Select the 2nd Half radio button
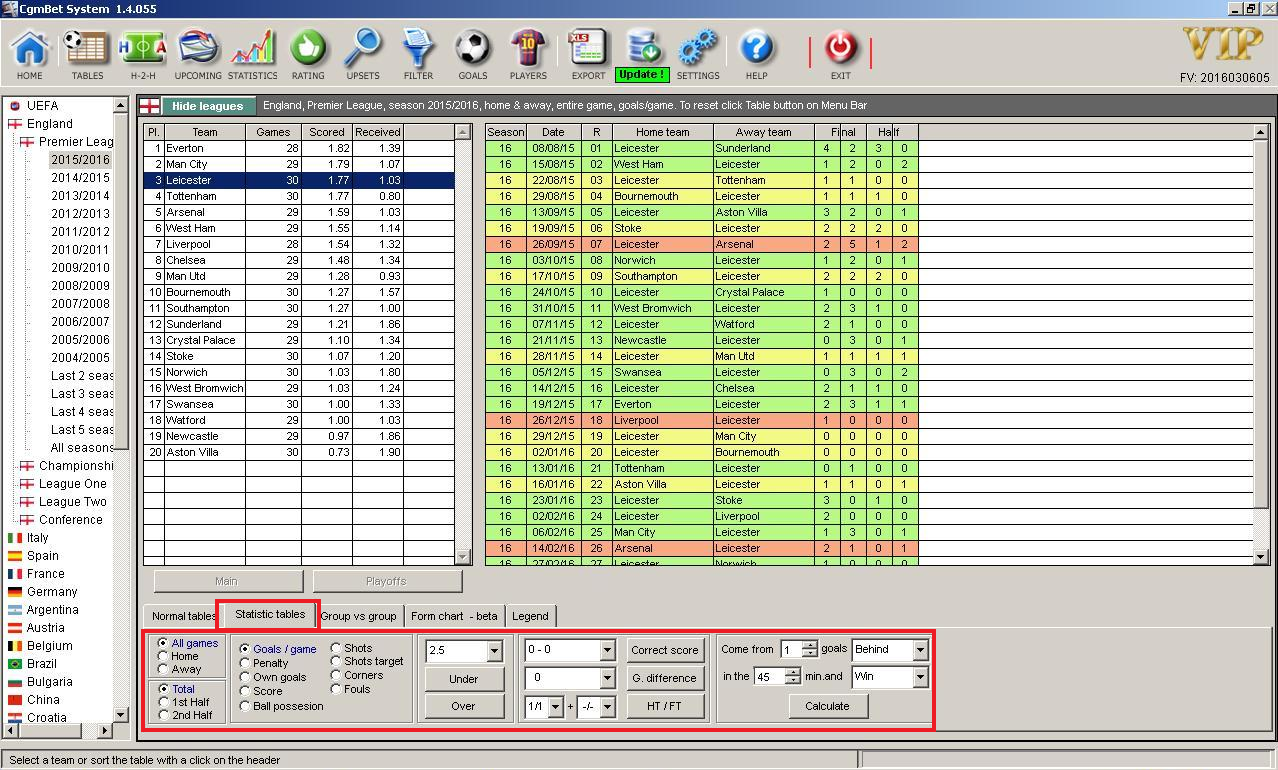1278x770 pixels. 164,715
